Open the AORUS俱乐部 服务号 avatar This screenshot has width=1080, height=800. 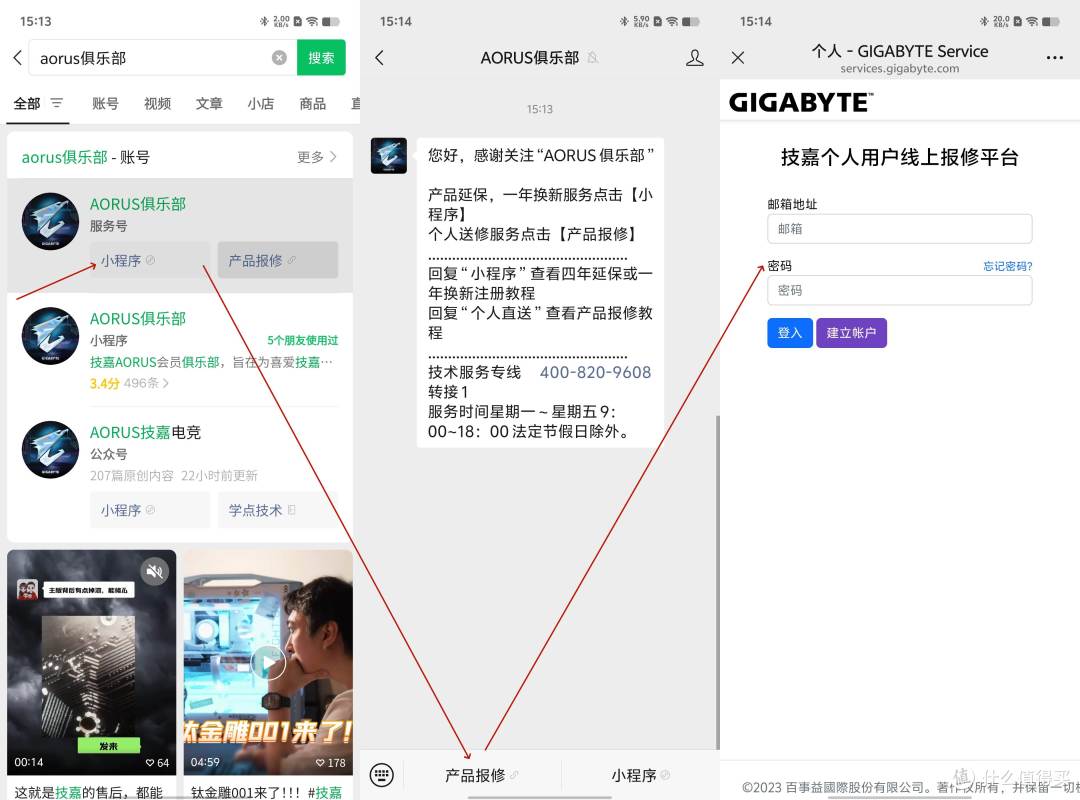pos(50,221)
